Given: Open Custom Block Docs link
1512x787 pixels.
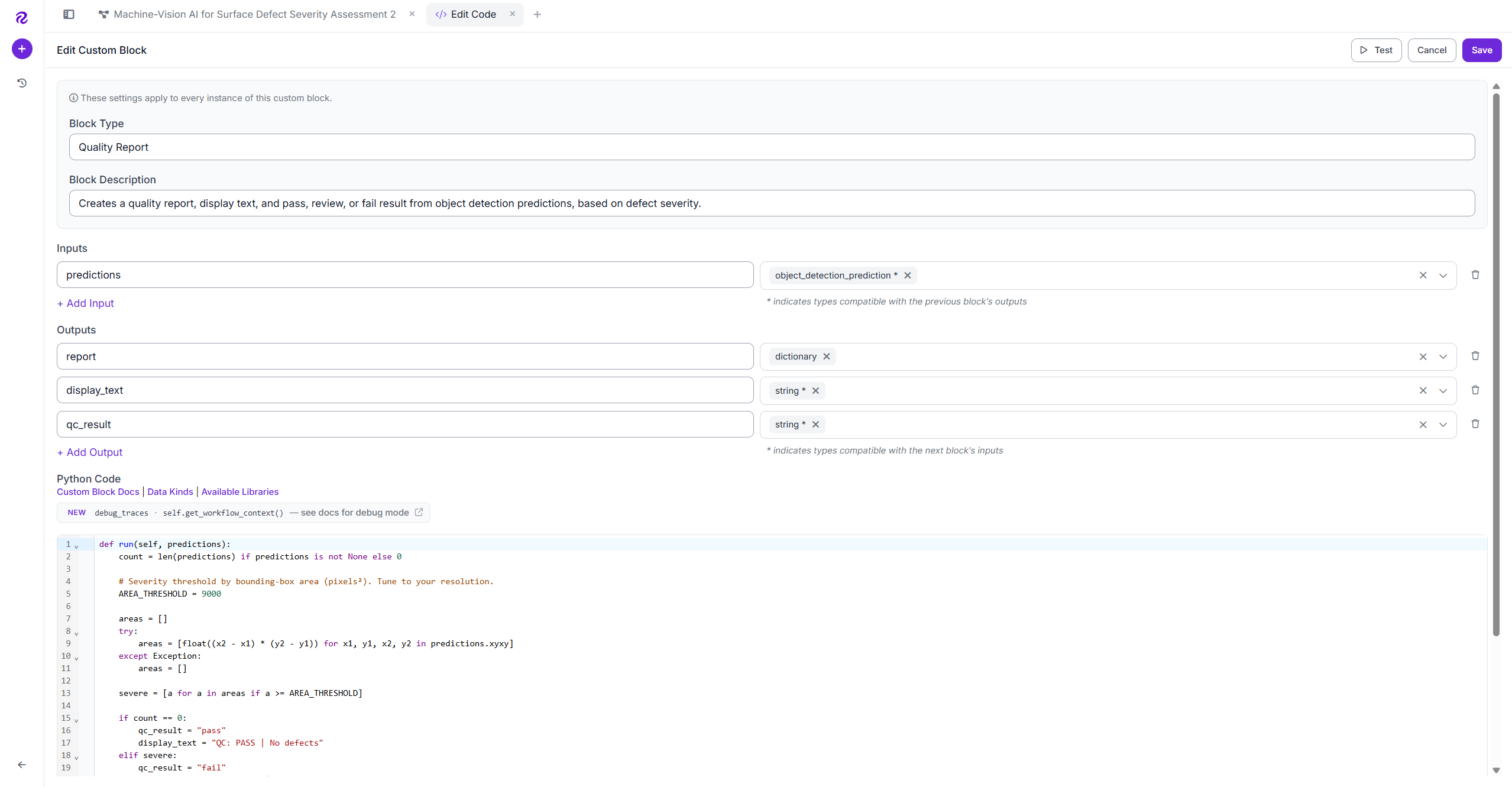Looking at the screenshot, I should (98, 492).
